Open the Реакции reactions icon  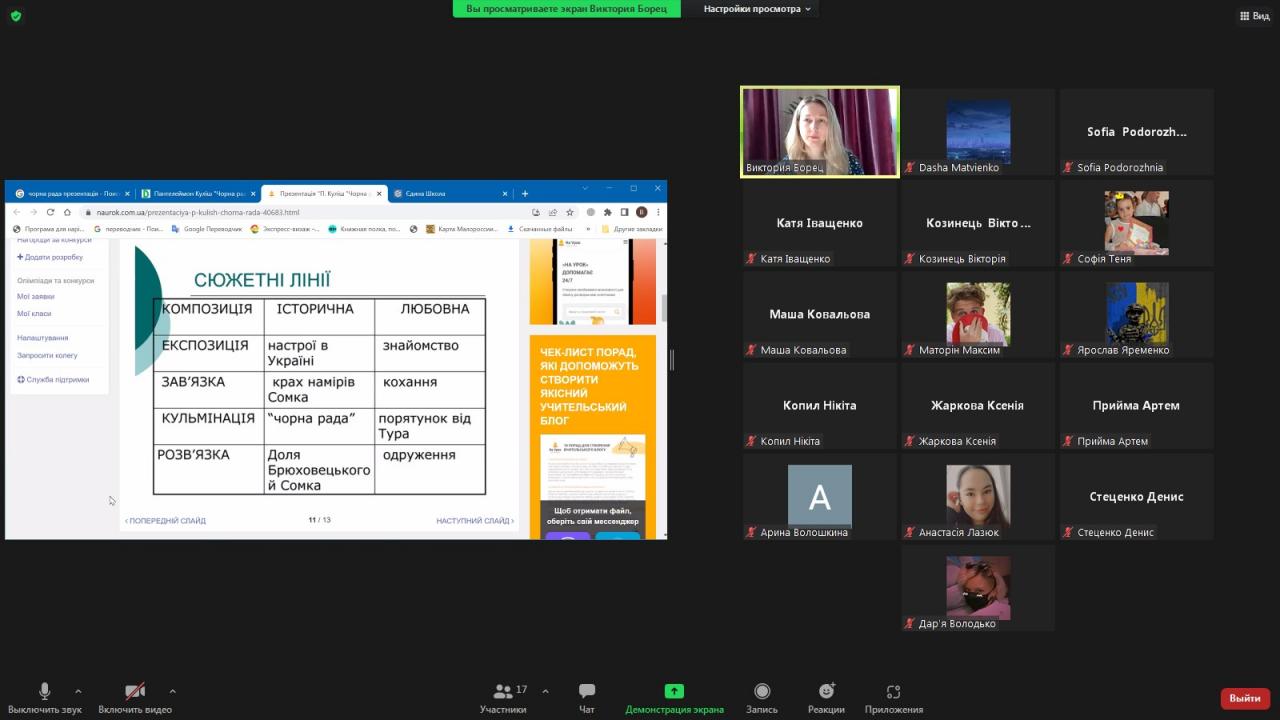tap(826, 692)
